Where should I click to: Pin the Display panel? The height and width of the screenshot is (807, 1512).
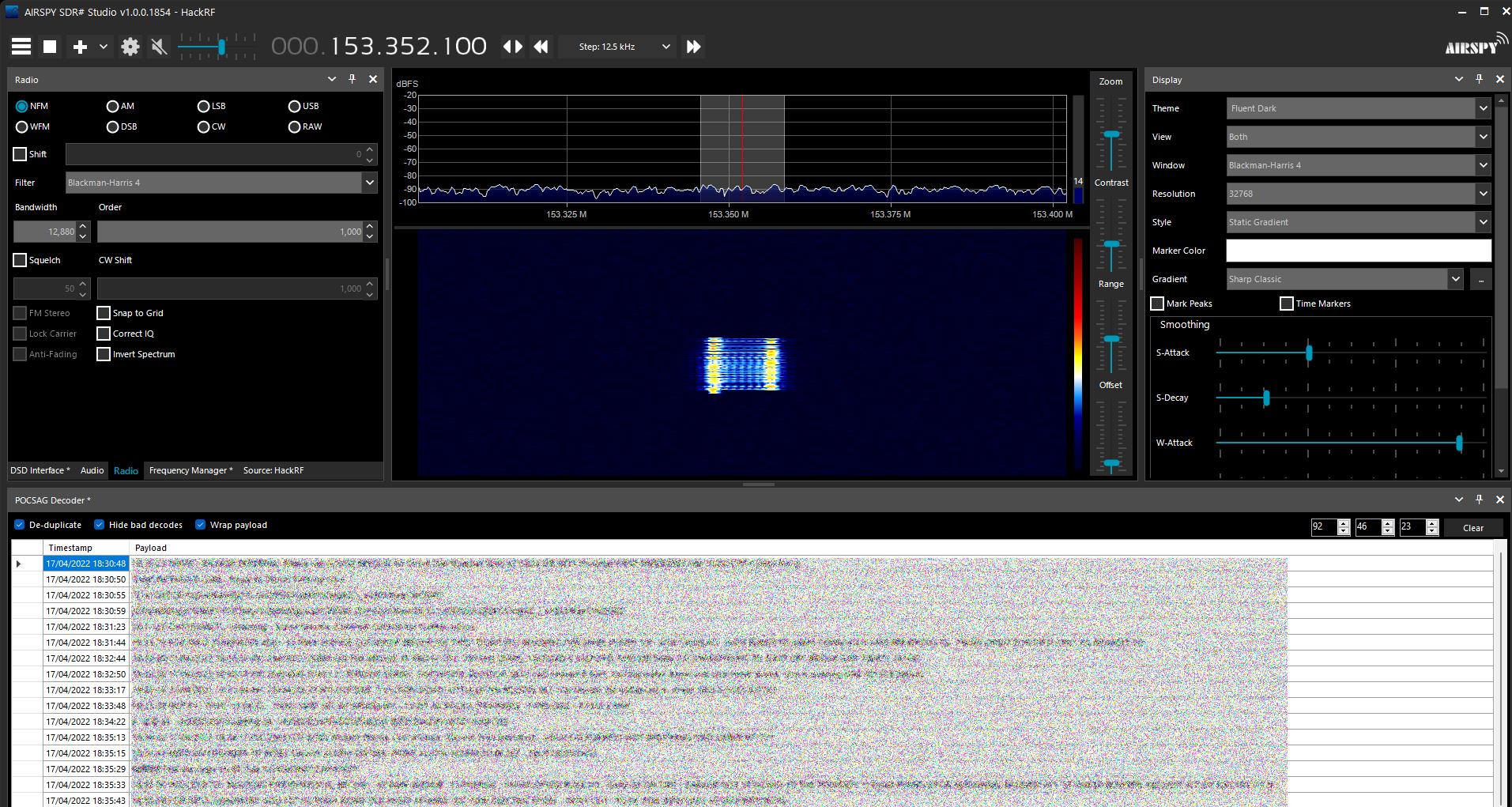point(1480,79)
